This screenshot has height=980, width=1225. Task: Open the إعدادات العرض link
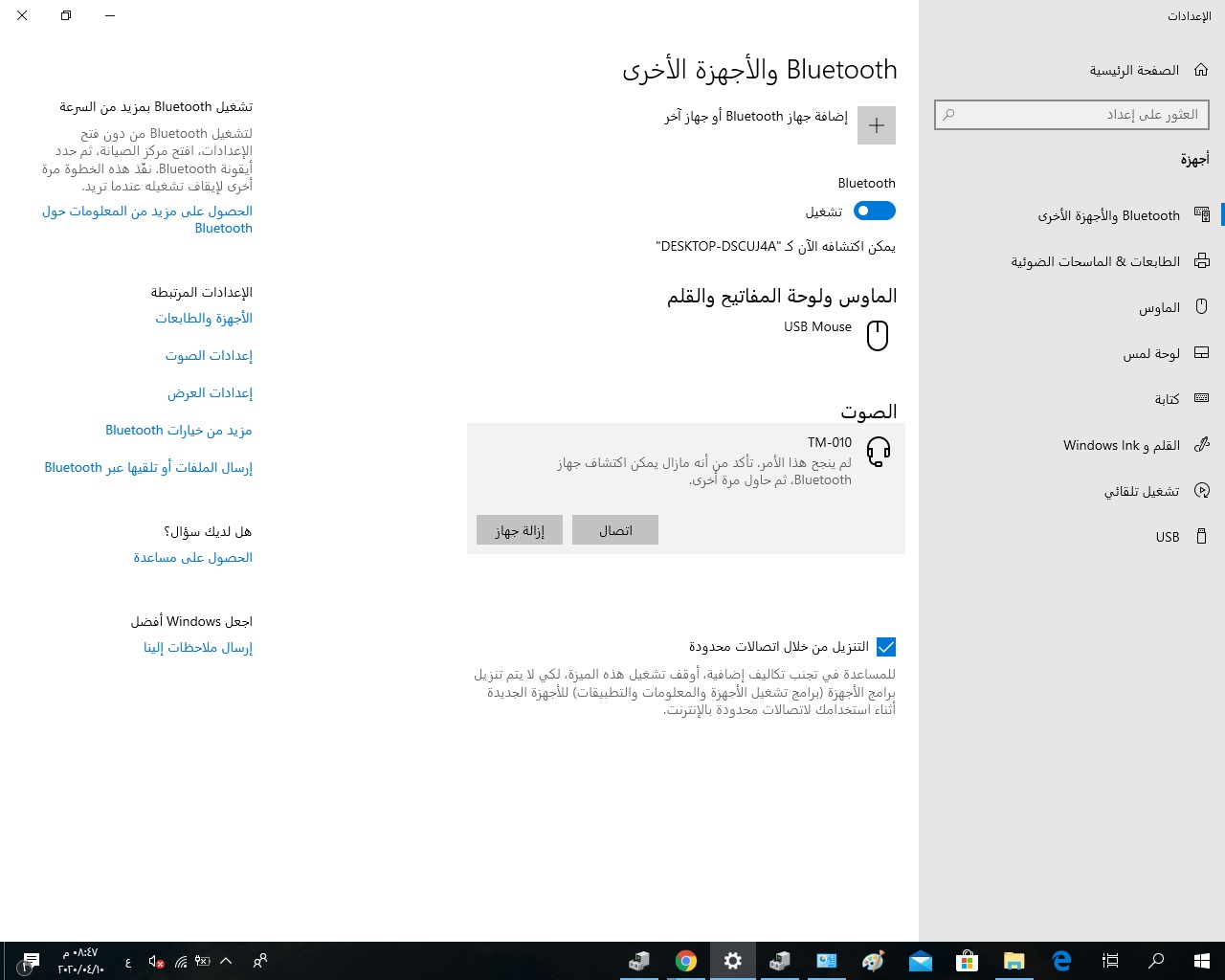(x=211, y=393)
